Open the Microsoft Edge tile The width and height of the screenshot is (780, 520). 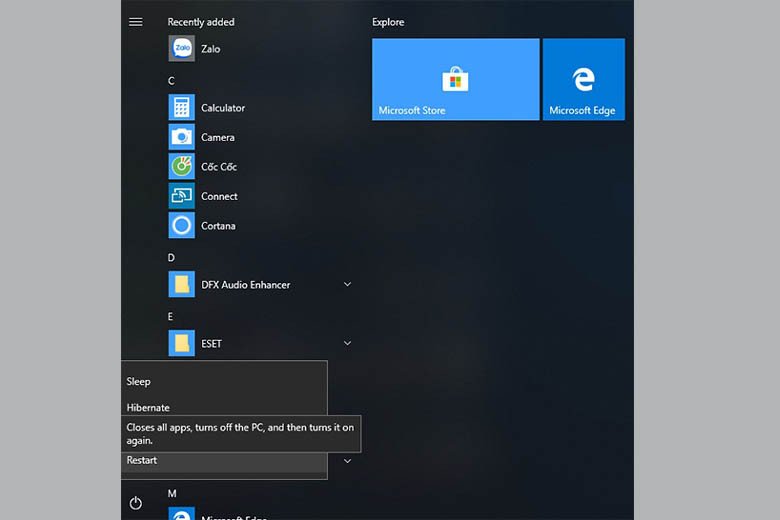tap(584, 79)
